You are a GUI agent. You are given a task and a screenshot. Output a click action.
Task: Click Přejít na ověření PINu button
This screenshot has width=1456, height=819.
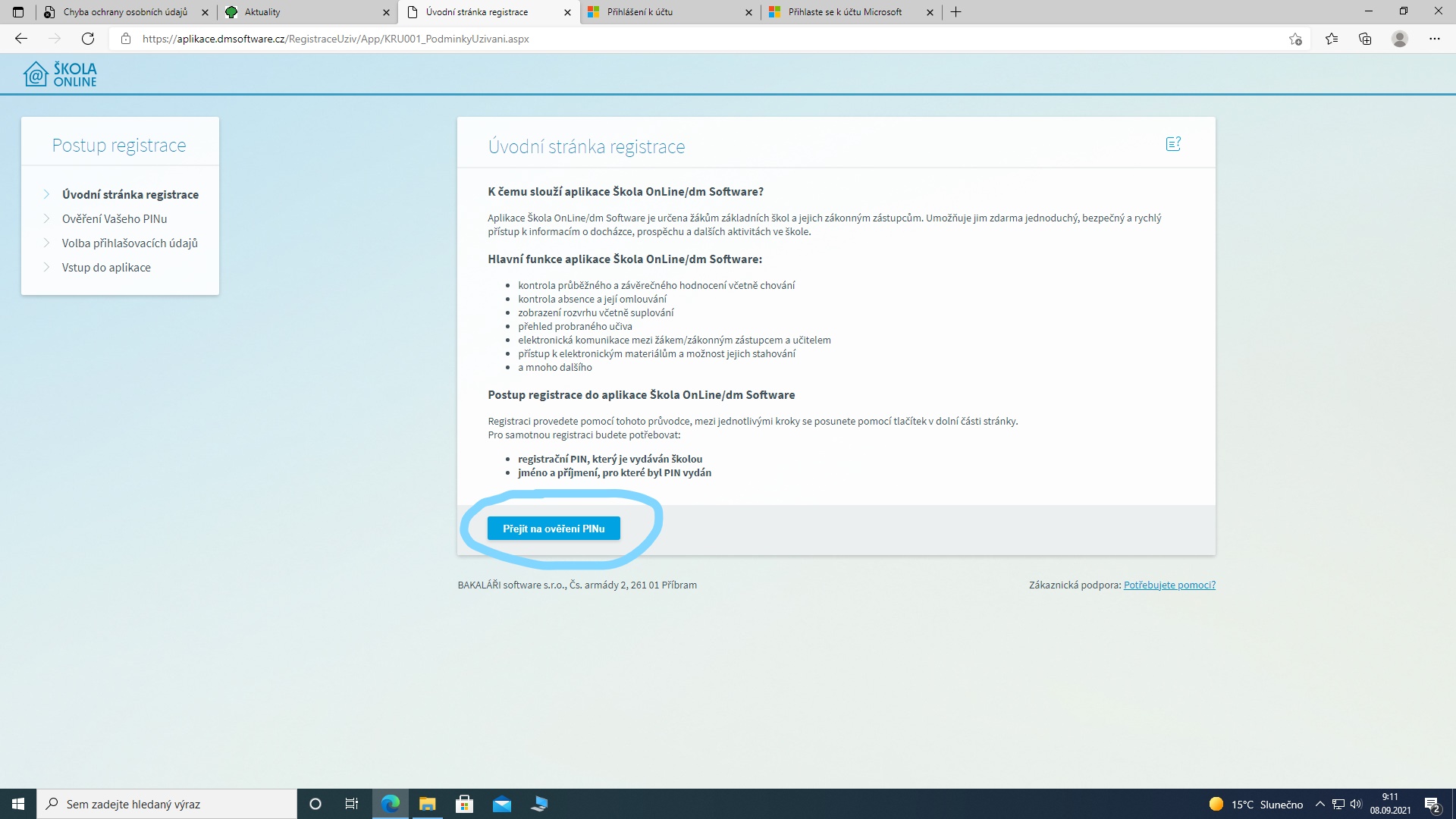click(554, 529)
